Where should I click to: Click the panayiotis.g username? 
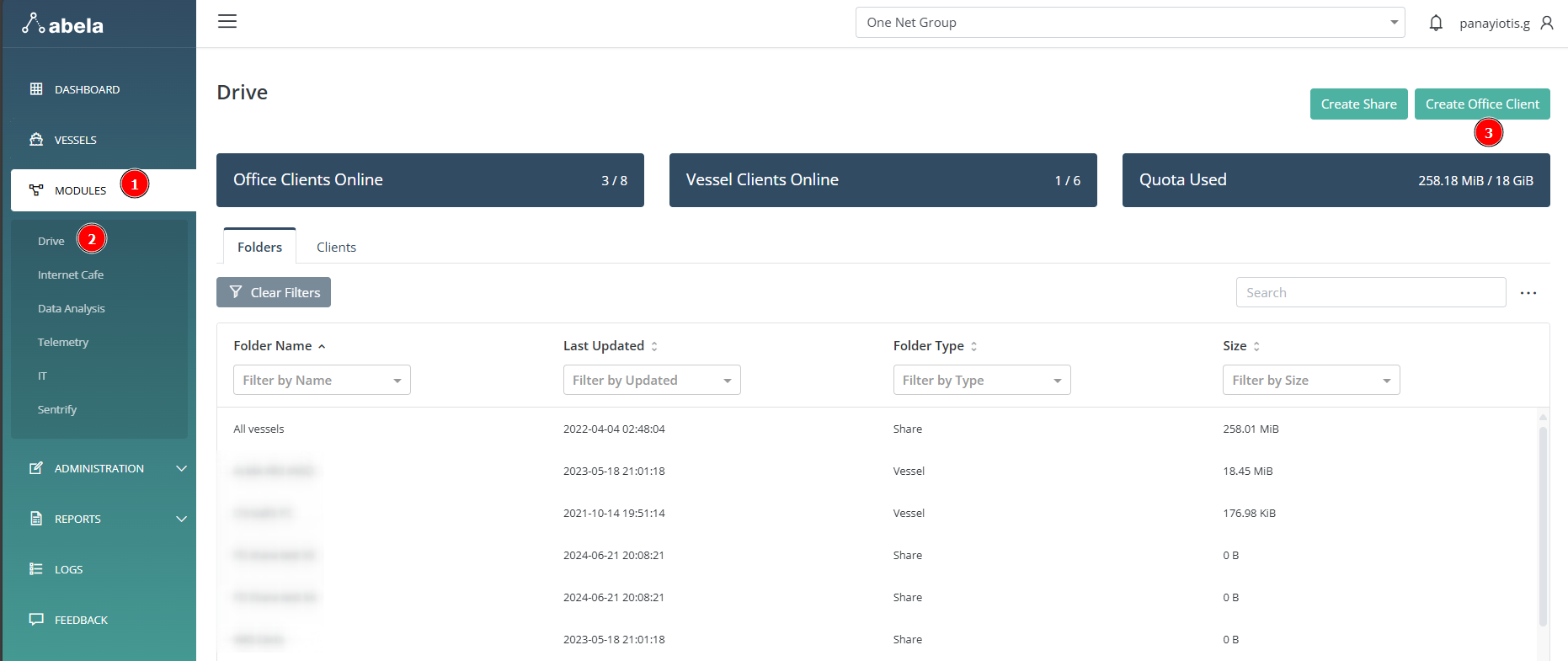pyautogui.click(x=1495, y=23)
